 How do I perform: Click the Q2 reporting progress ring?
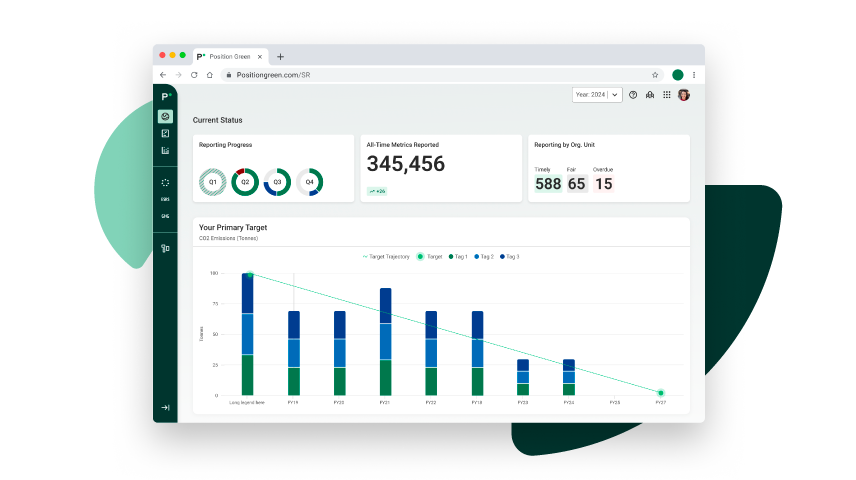(245, 182)
